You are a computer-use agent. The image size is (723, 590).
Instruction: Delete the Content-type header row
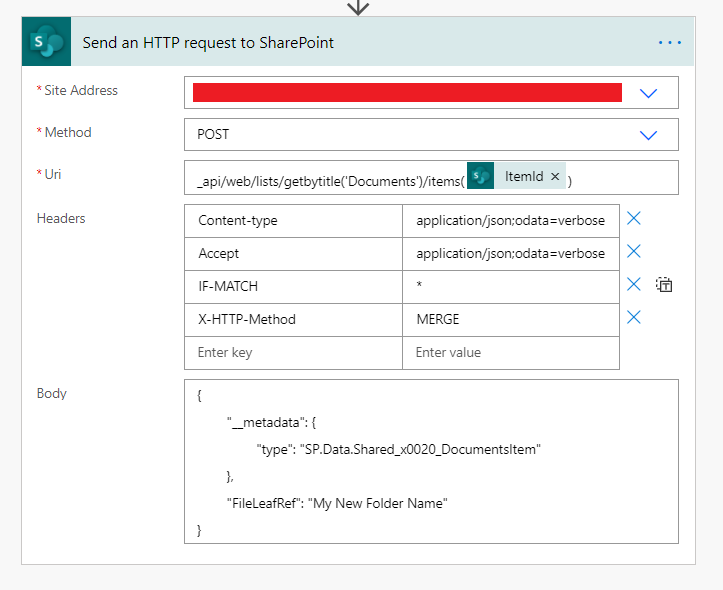(634, 218)
